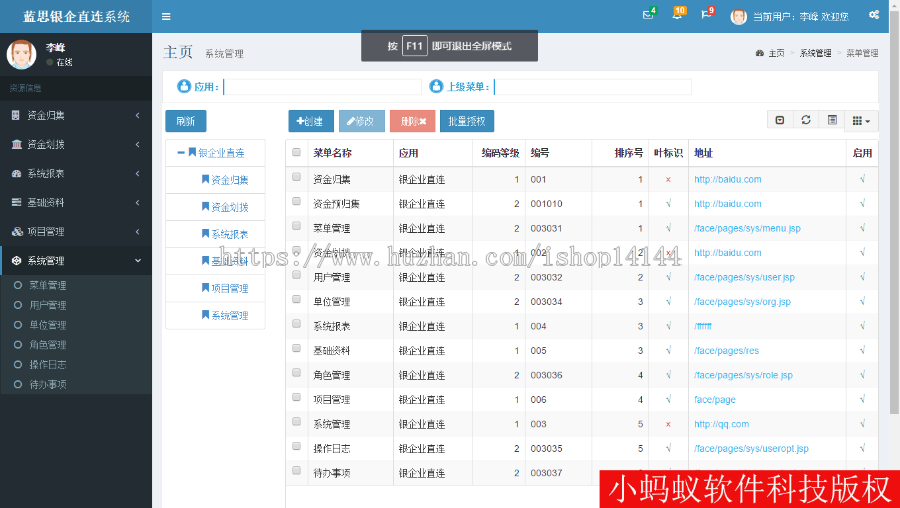Go to 主页 via breadcrumb
900x508 pixels.
pyautogui.click(x=776, y=53)
